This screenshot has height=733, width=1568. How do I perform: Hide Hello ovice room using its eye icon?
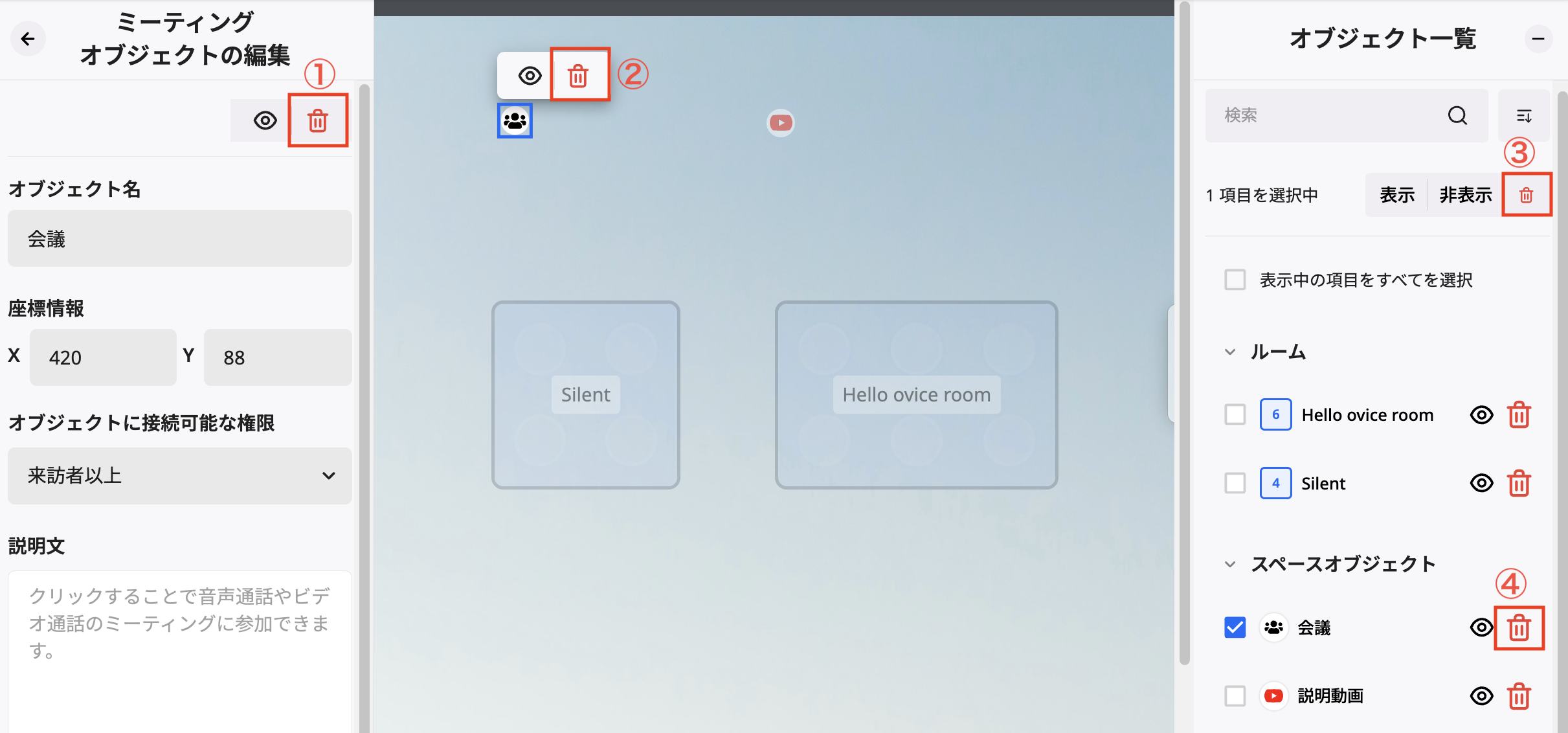(x=1482, y=415)
